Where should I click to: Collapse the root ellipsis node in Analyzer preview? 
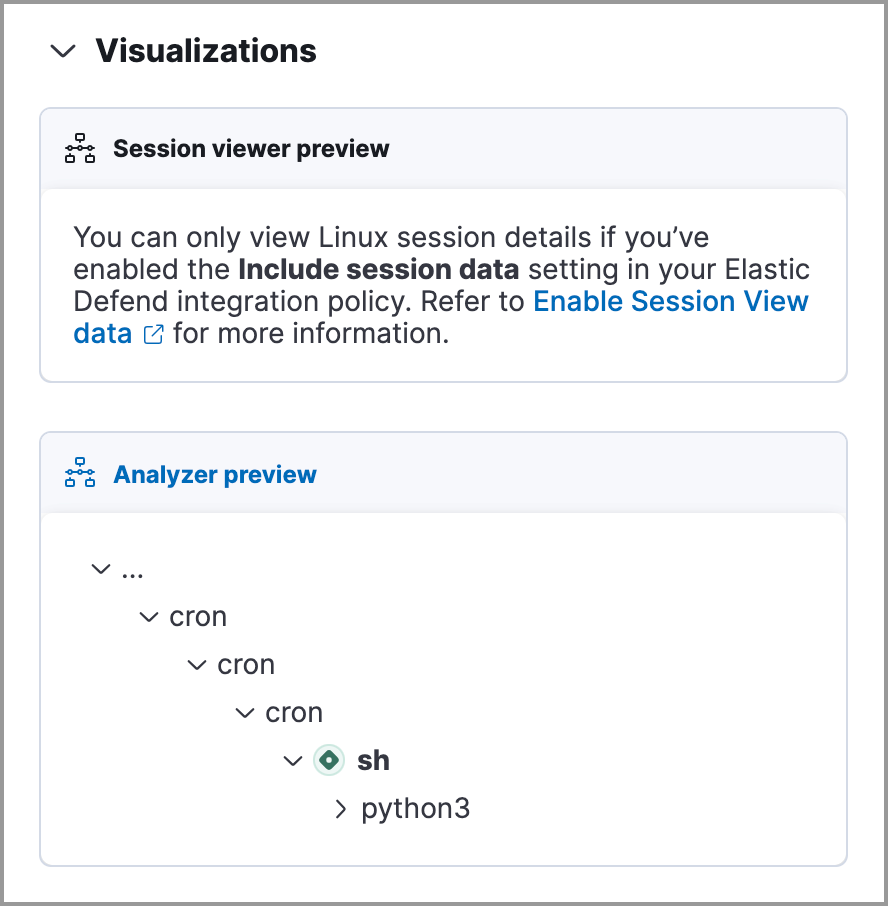[x=101, y=568]
